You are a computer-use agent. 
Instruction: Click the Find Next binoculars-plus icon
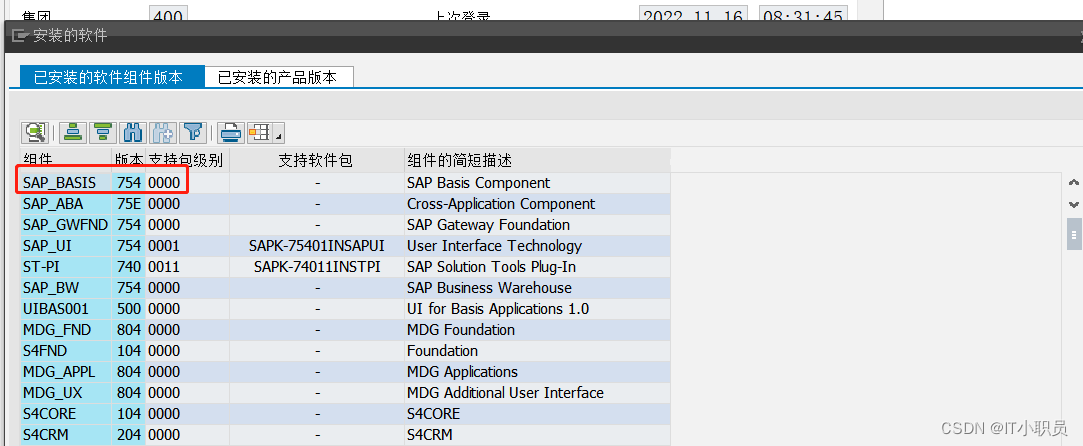162,132
